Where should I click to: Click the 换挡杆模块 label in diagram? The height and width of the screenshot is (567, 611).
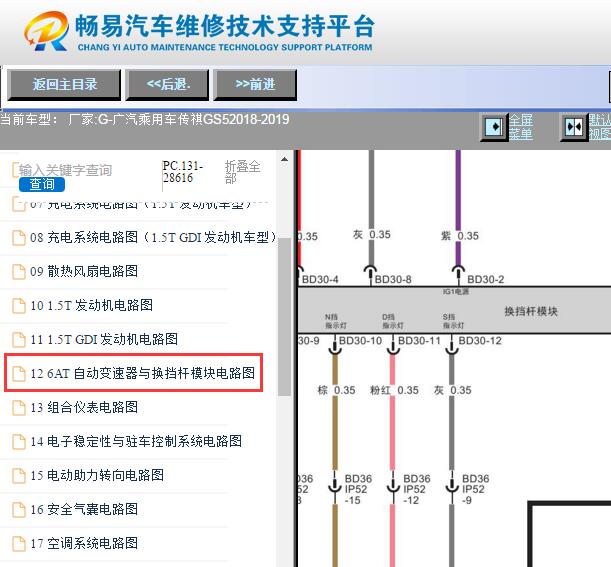point(531,311)
